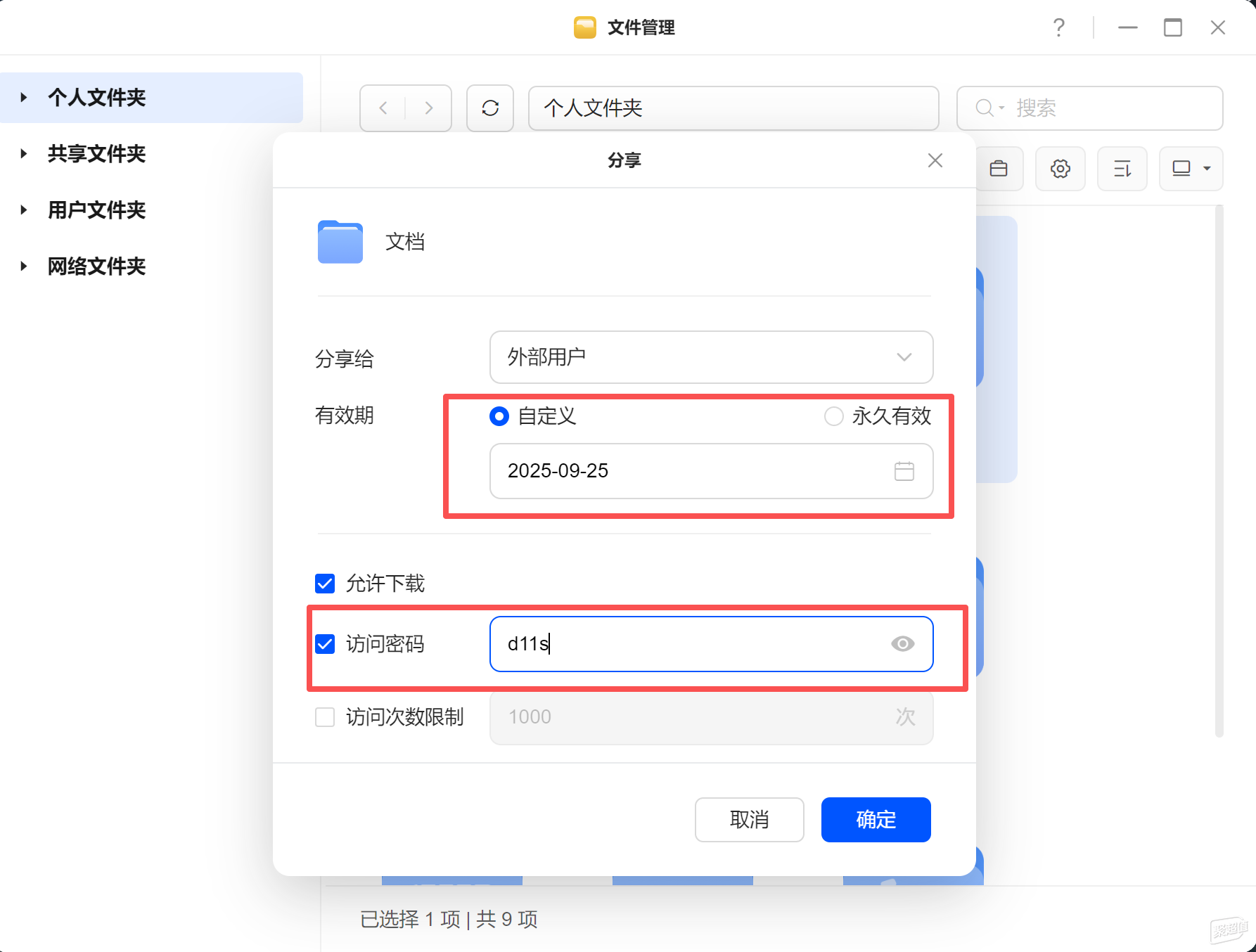The height and width of the screenshot is (952, 1256).
Task: Click the 确定 button
Action: [x=876, y=820]
